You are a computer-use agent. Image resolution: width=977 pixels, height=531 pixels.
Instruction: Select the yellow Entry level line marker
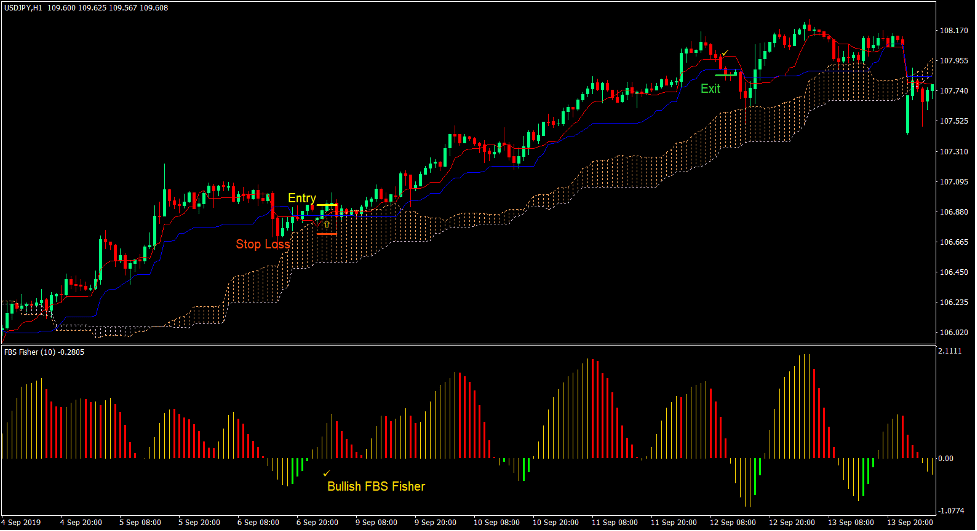tap(327, 205)
